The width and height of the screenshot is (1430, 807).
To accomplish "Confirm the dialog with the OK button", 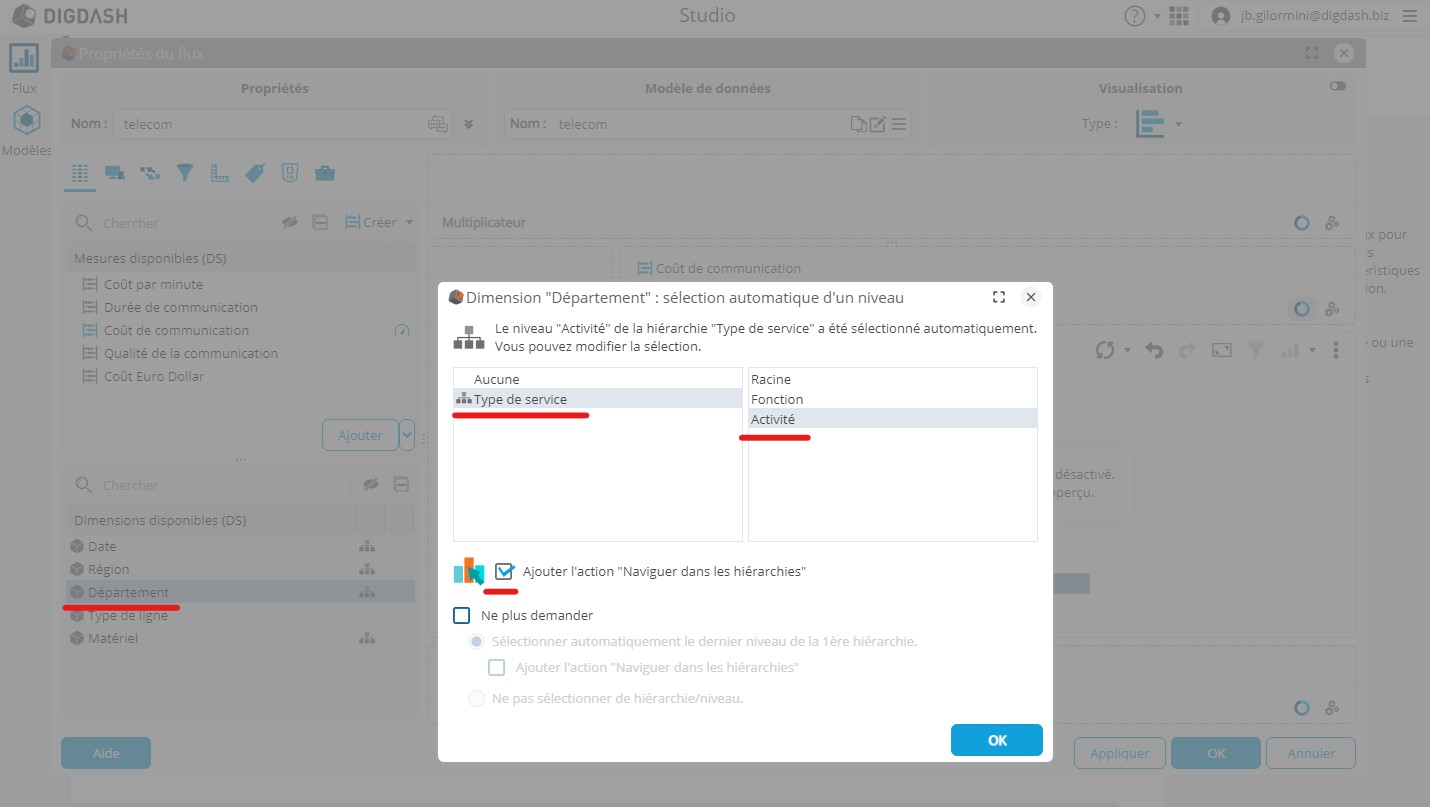I will pos(996,740).
